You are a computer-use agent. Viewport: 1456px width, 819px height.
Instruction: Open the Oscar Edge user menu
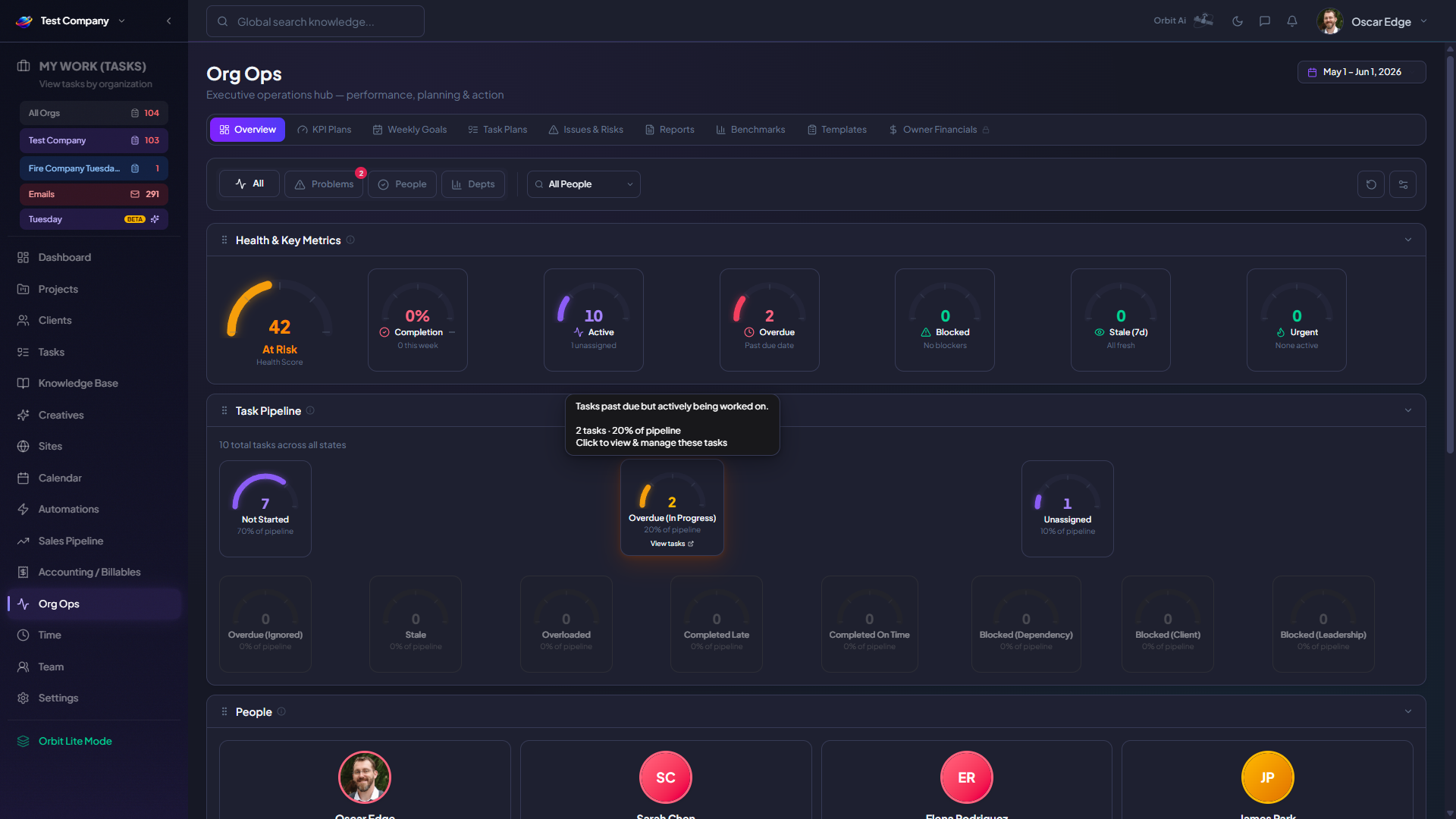click(1373, 21)
